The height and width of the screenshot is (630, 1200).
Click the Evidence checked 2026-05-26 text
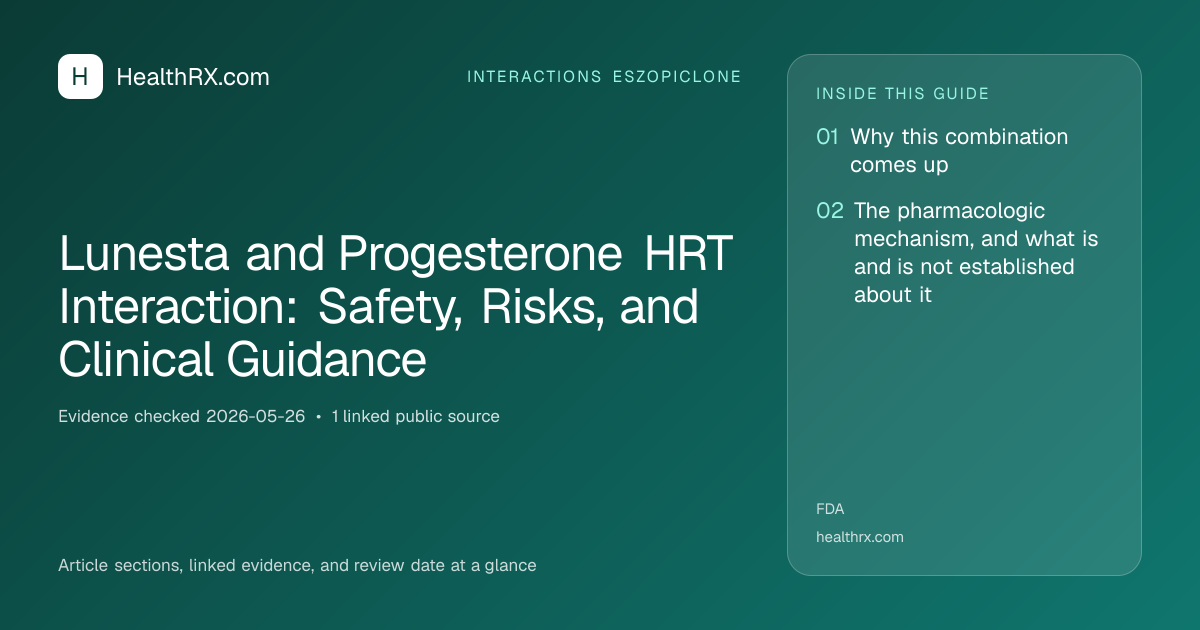(181, 416)
